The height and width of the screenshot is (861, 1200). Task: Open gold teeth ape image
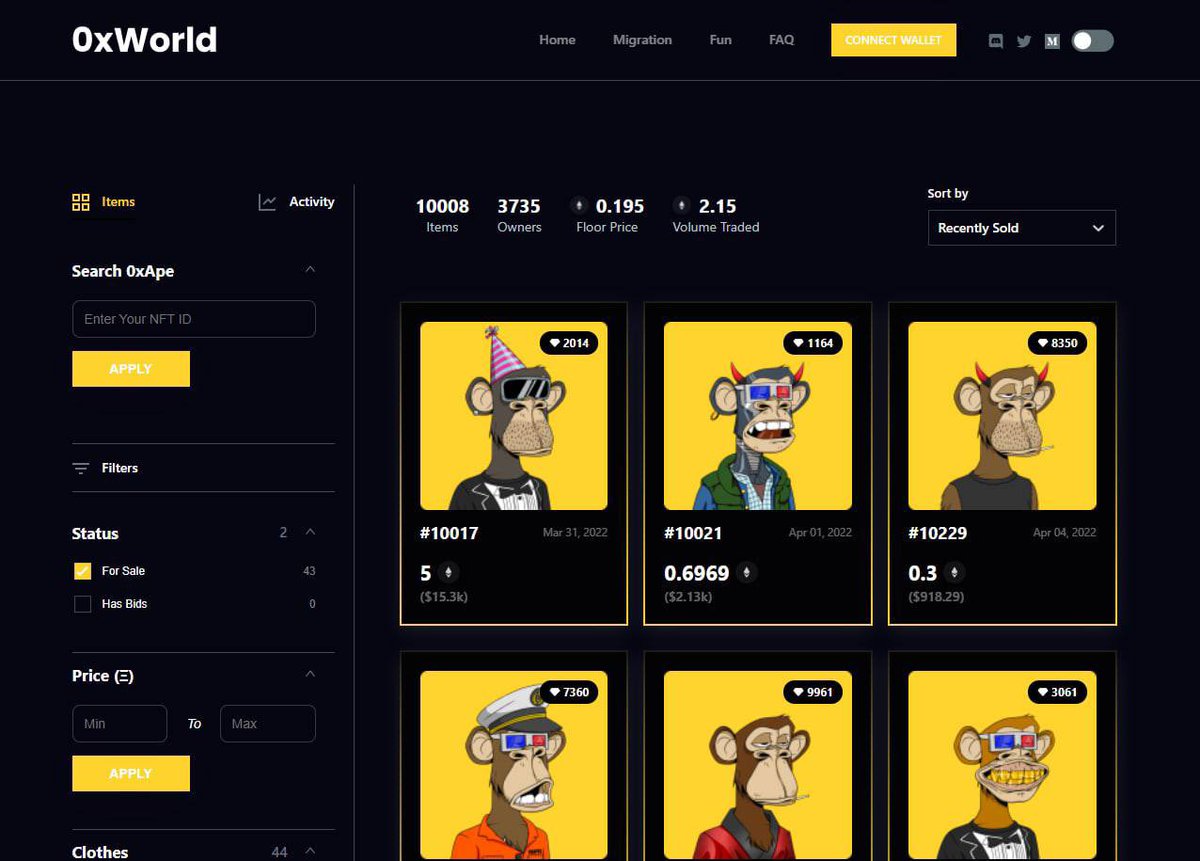(x=1002, y=765)
